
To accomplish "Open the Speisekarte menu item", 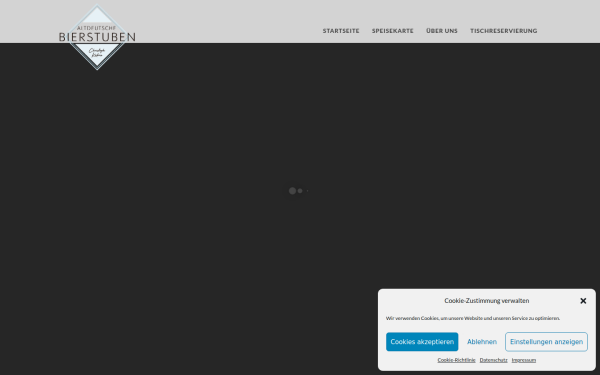I will 393,31.
